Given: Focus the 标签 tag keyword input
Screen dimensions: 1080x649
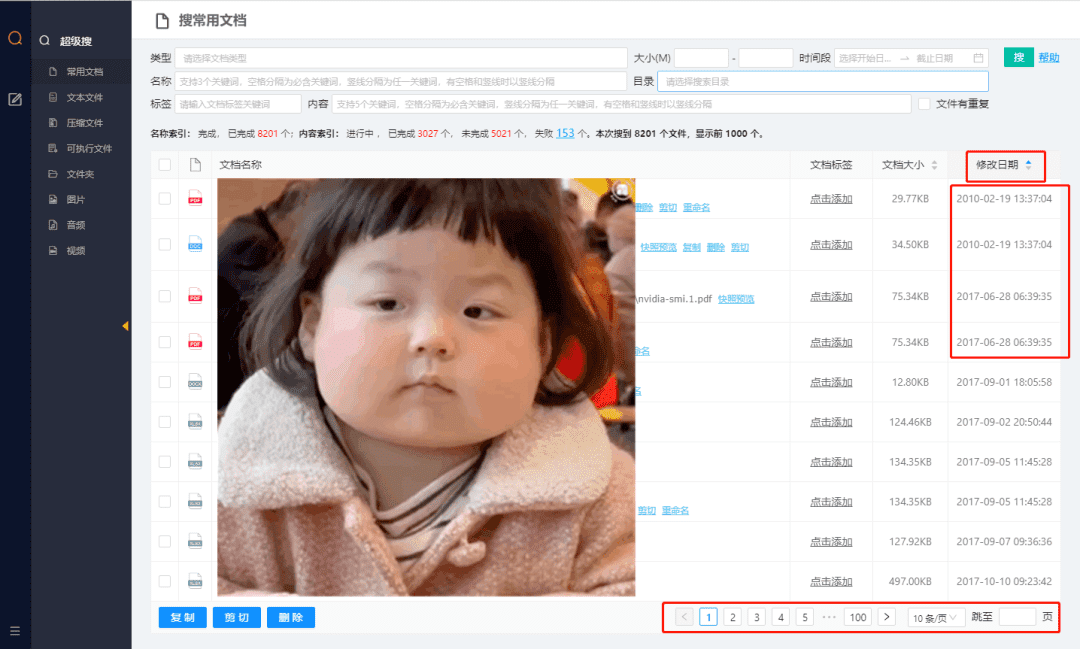Looking at the screenshot, I should coord(238,104).
